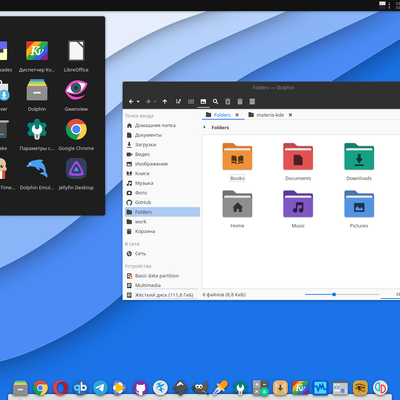Viewport: 400px width, 400px height.
Task: Open the GitHub place entry
Action: pyautogui.click(x=162, y=202)
